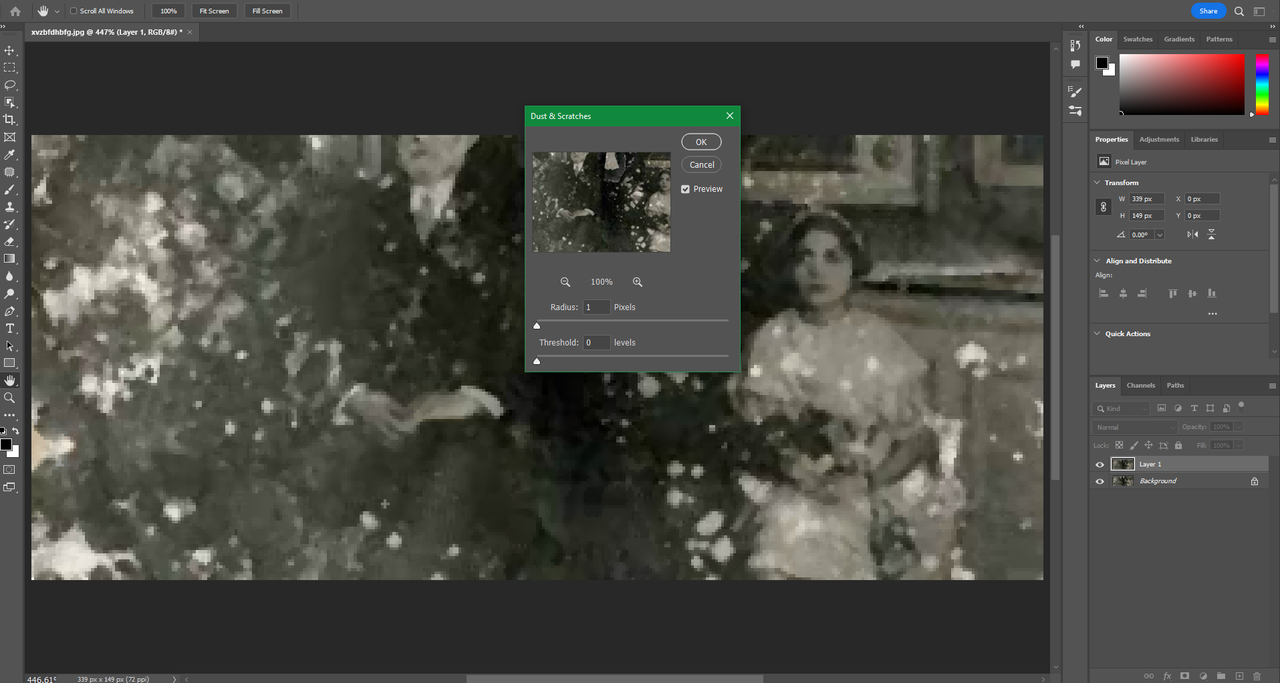Hide Layer 1 with eye icon
Viewport: 1280px width, 683px height.
coord(1100,464)
